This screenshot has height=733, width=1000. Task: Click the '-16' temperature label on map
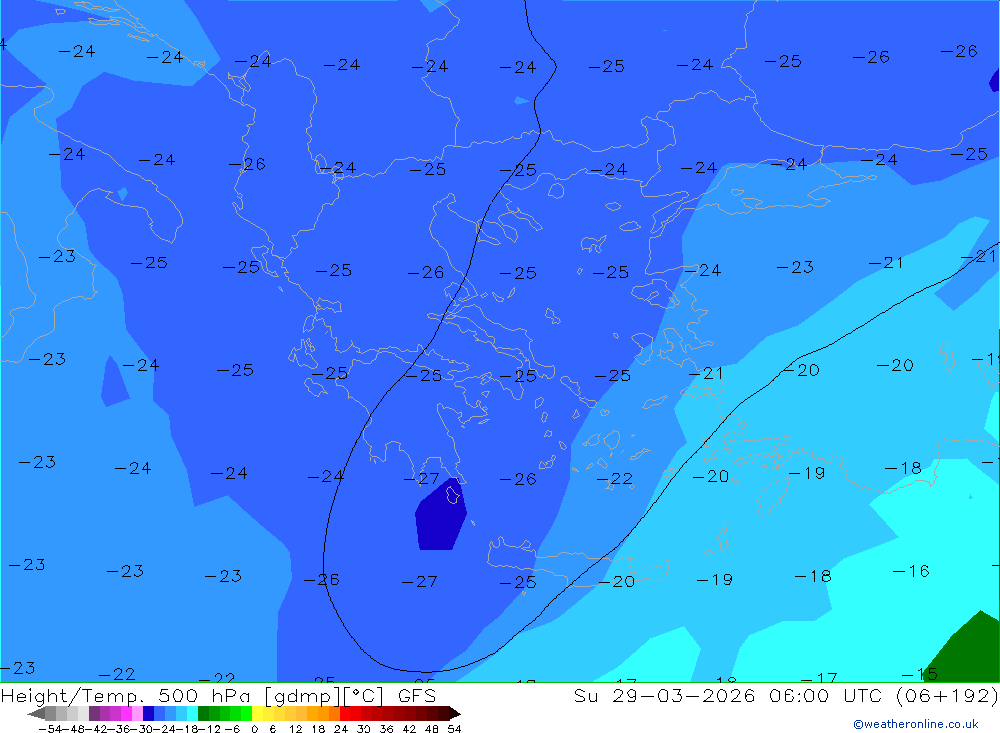click(911, 571)
